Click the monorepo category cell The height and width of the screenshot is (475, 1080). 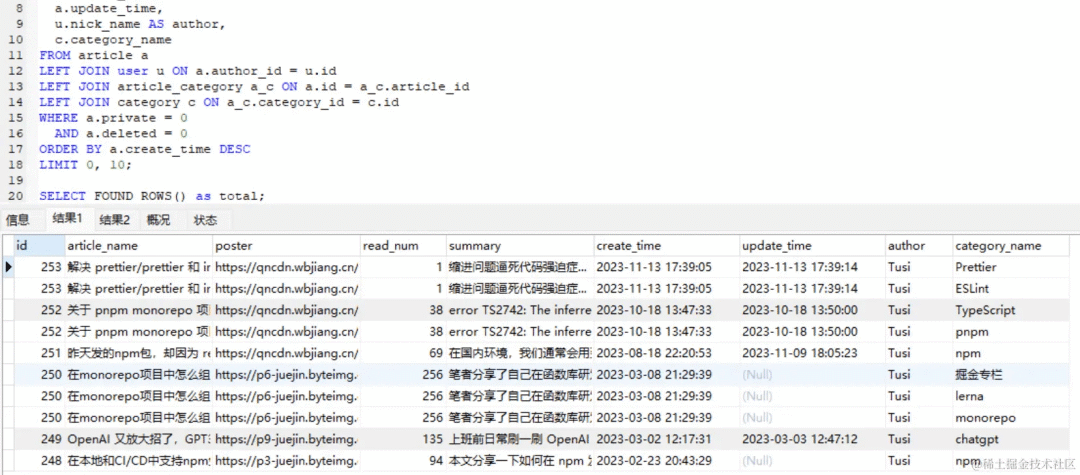click(1010, 418)
